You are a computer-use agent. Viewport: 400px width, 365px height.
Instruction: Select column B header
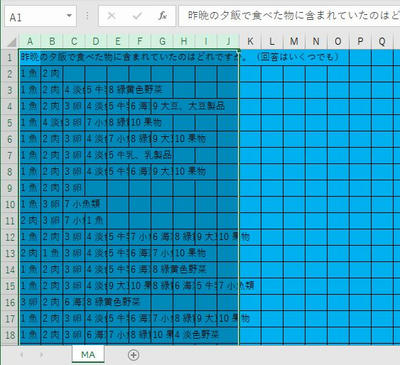[52, 41]
